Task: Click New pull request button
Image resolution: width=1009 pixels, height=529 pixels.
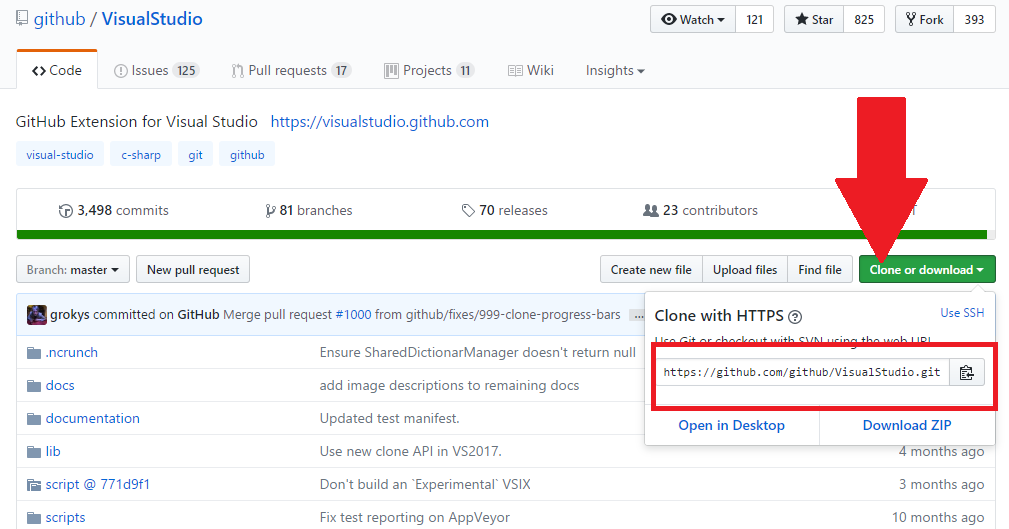Action: coord(193,270)
